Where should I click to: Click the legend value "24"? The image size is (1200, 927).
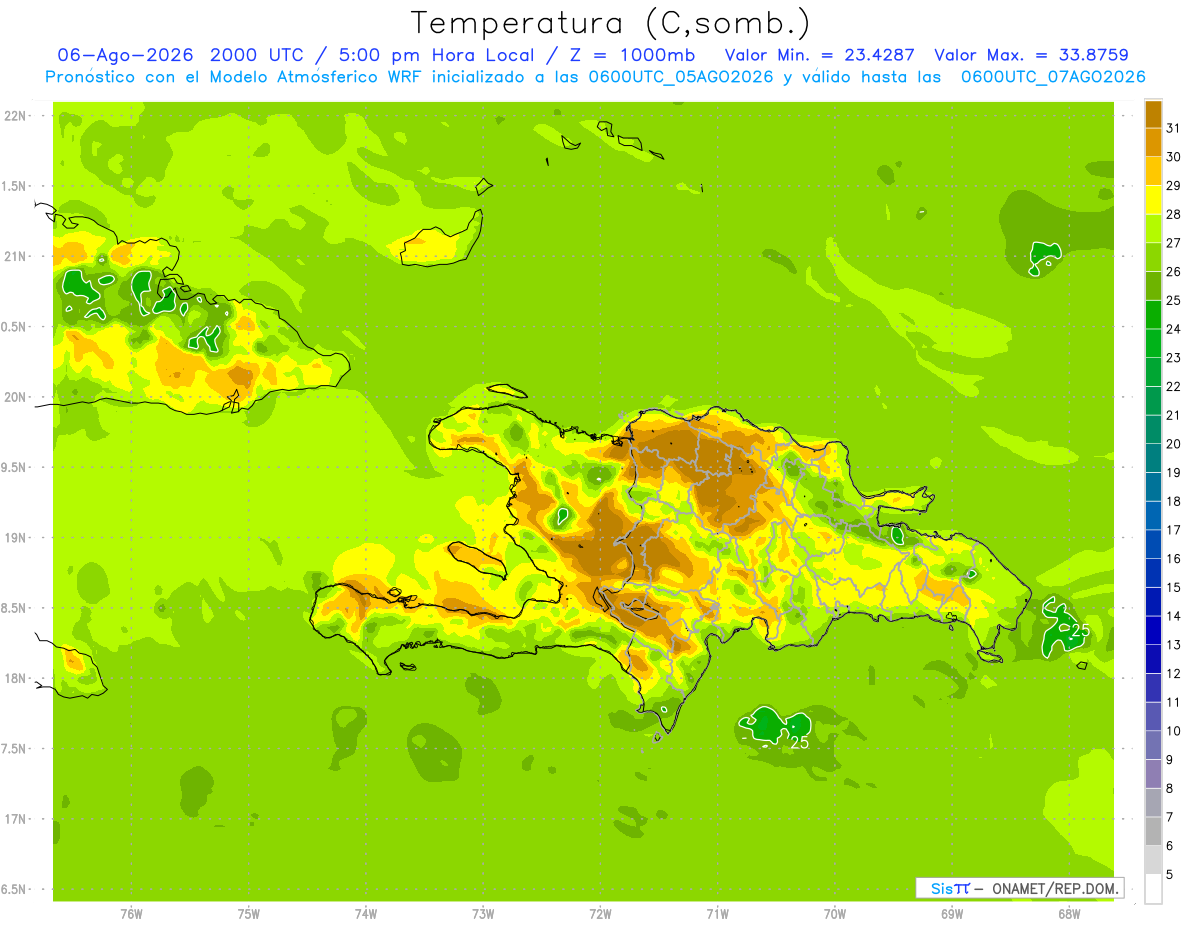(1174, 329)
